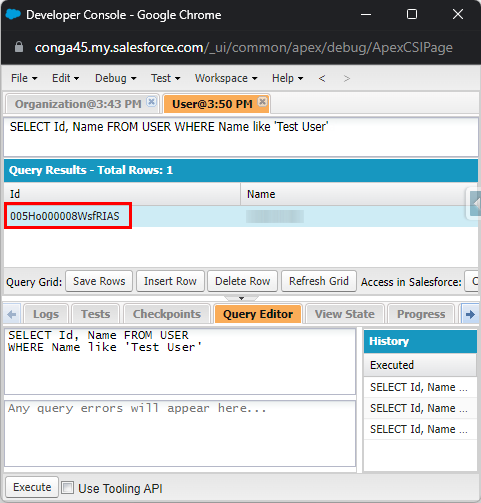Click the Delete Row button

point(242,281)
